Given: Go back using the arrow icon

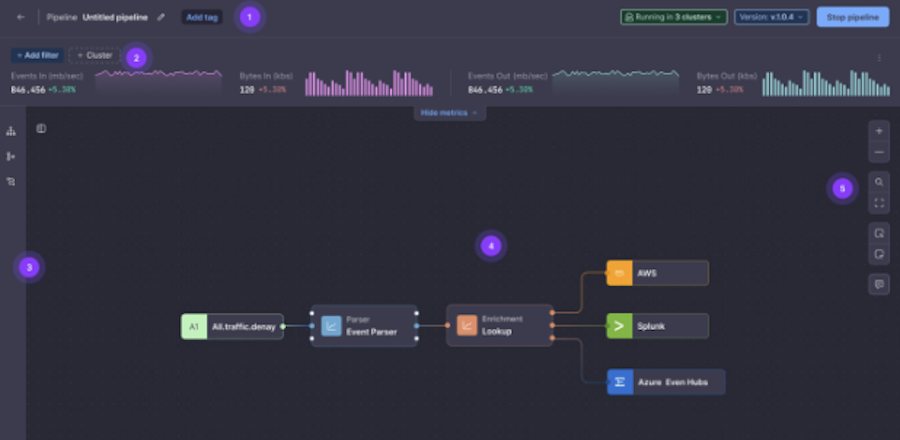Looking at the screenshot, I should click(21, 17).
